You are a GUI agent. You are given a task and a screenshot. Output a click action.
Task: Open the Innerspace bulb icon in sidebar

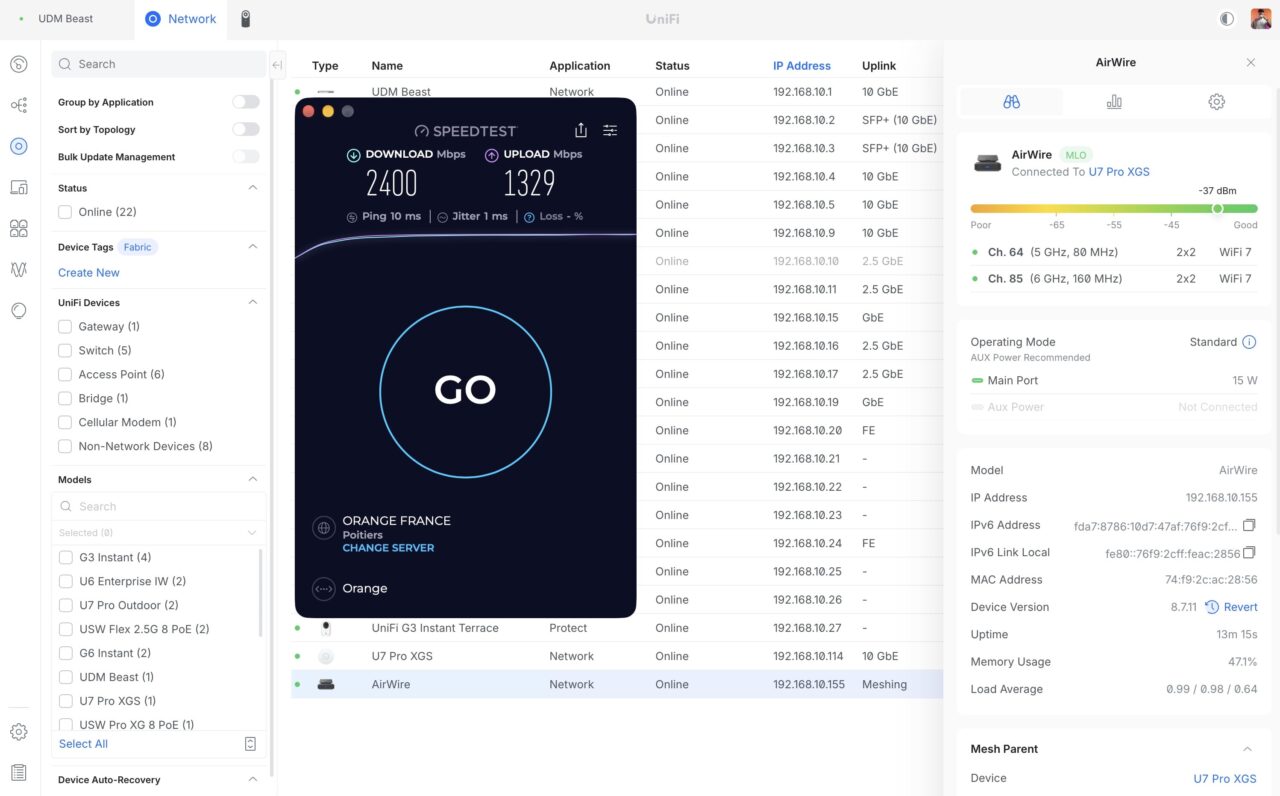[x=19, y=310]
